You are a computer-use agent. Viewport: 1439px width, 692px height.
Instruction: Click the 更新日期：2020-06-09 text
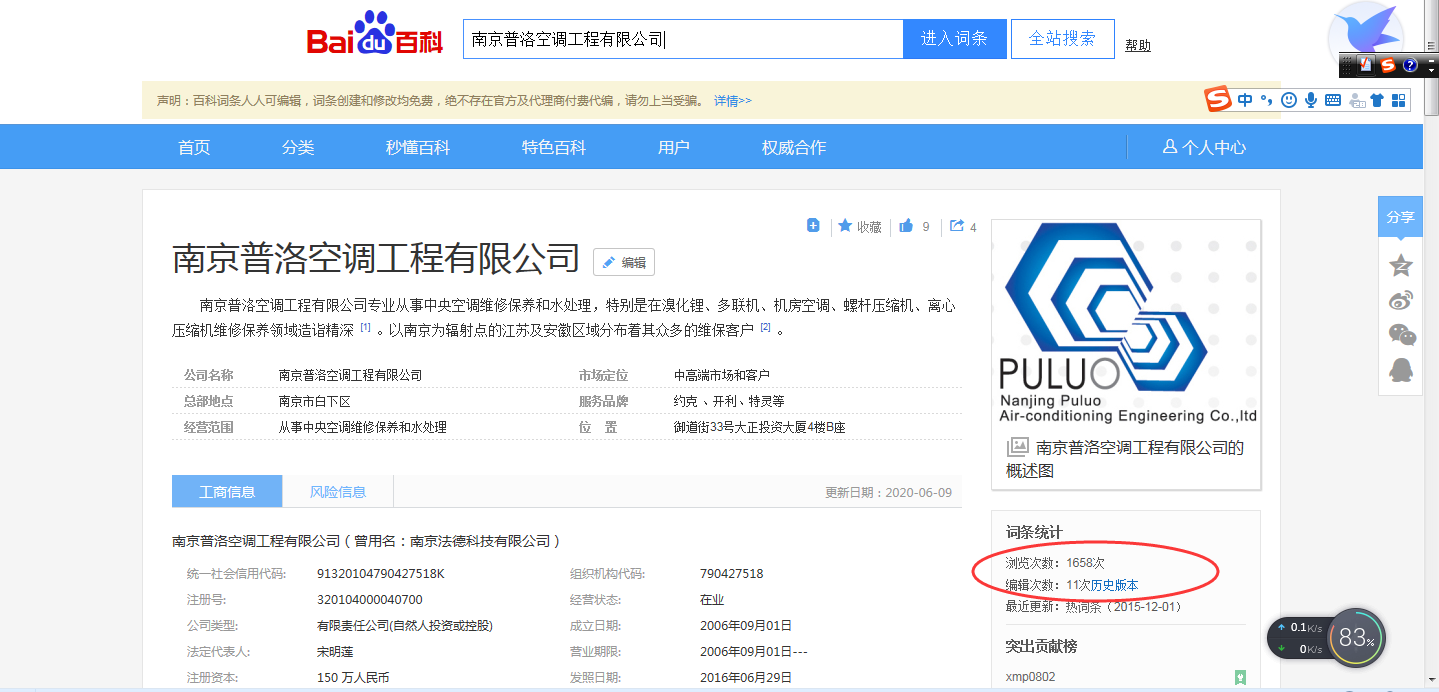coord(888,493)
